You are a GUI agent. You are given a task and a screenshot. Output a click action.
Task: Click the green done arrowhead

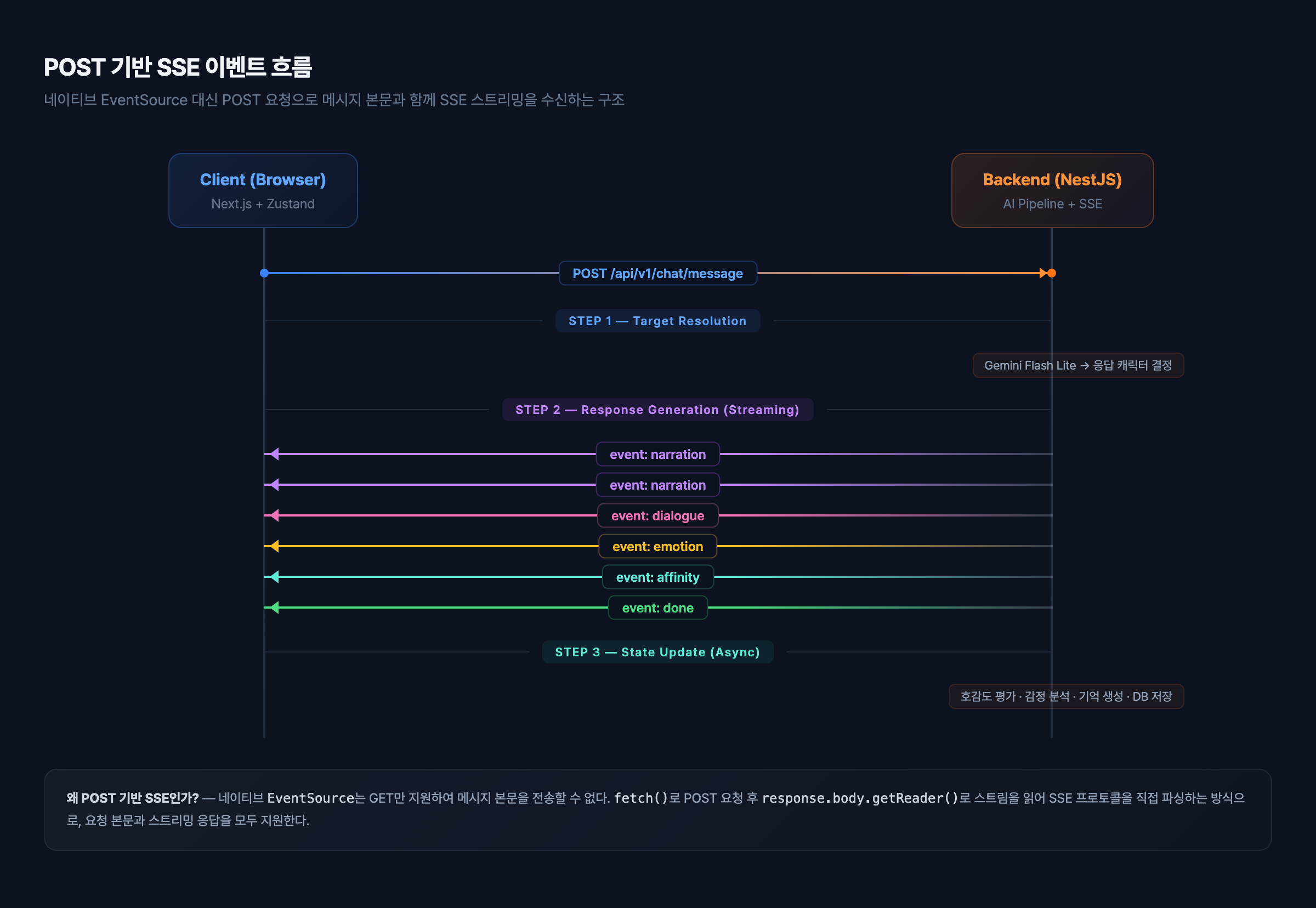tap(274, 608)
